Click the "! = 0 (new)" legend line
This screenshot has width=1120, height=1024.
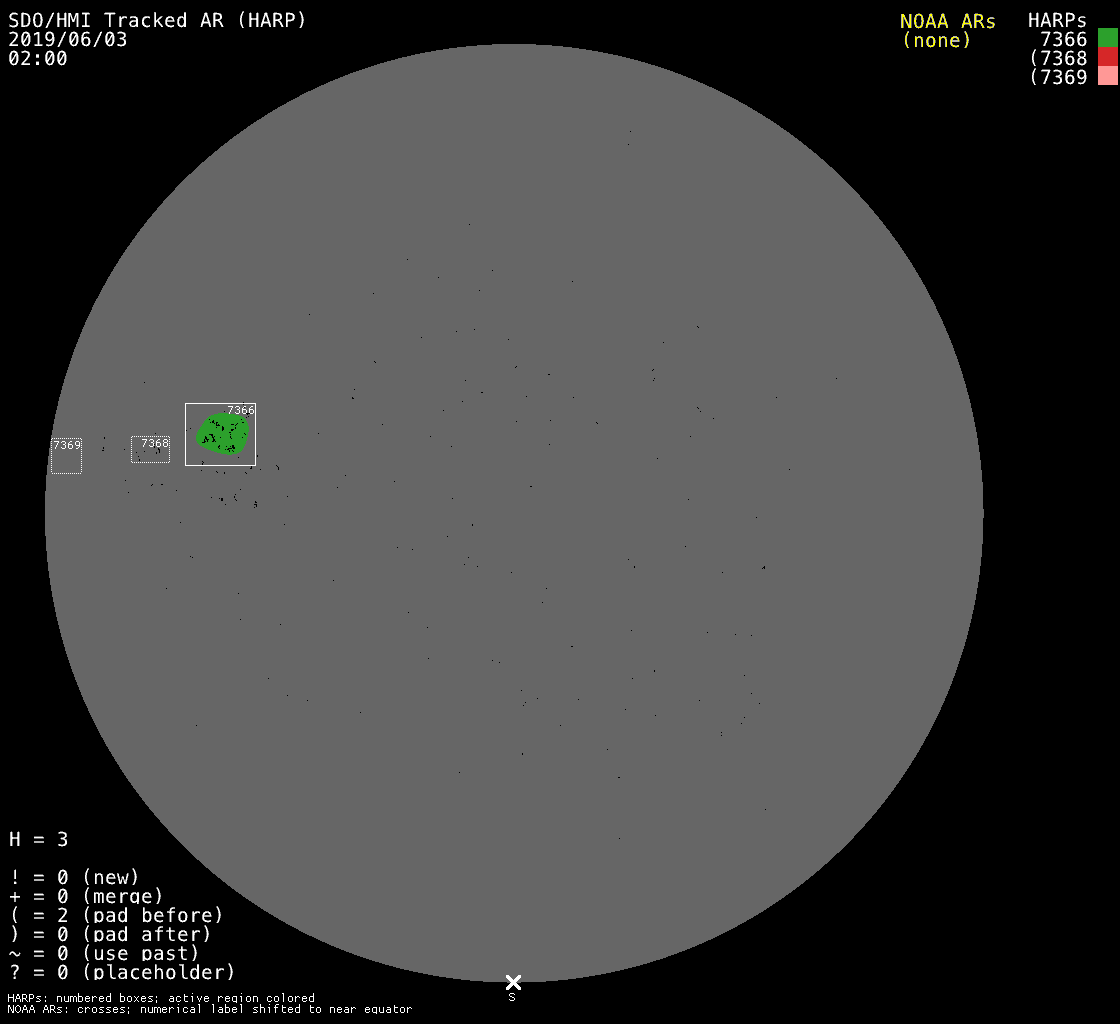pos(74,877)
